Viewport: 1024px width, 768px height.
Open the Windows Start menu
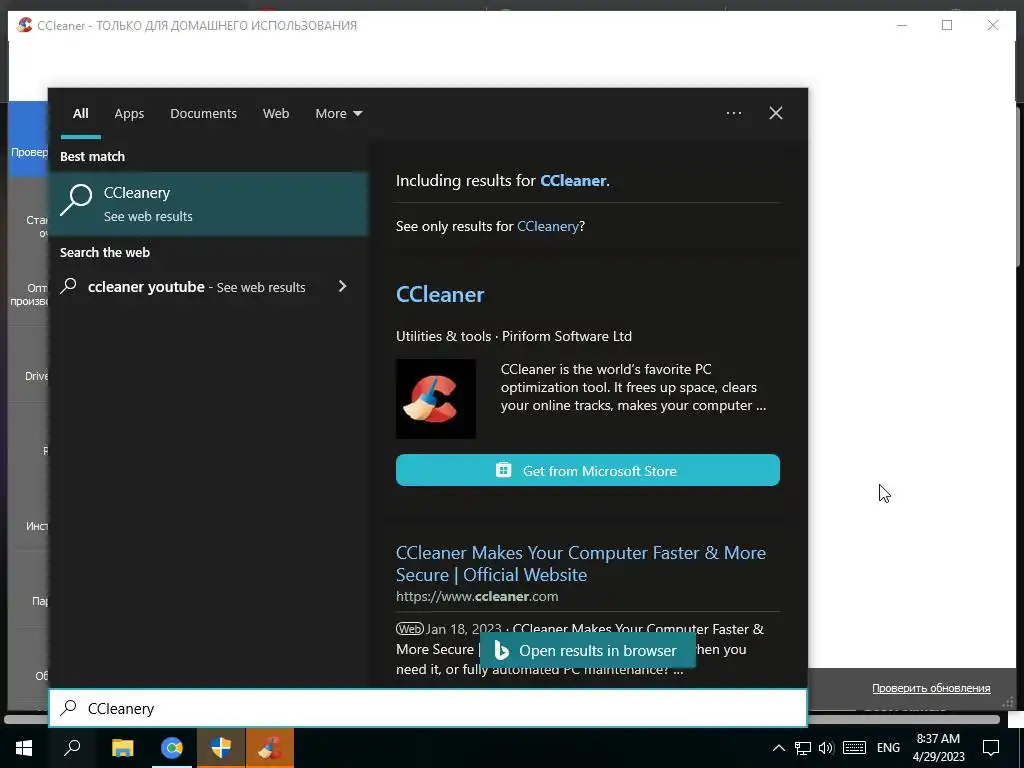(x=24, y=748)
